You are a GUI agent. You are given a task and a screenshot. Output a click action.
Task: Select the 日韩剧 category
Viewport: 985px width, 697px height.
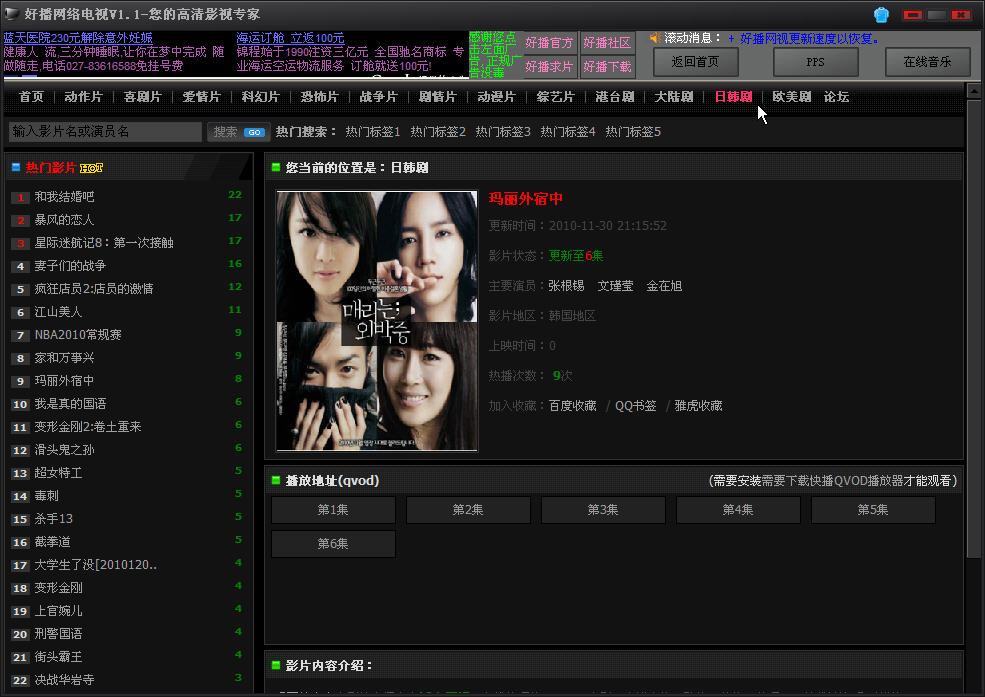733,97
